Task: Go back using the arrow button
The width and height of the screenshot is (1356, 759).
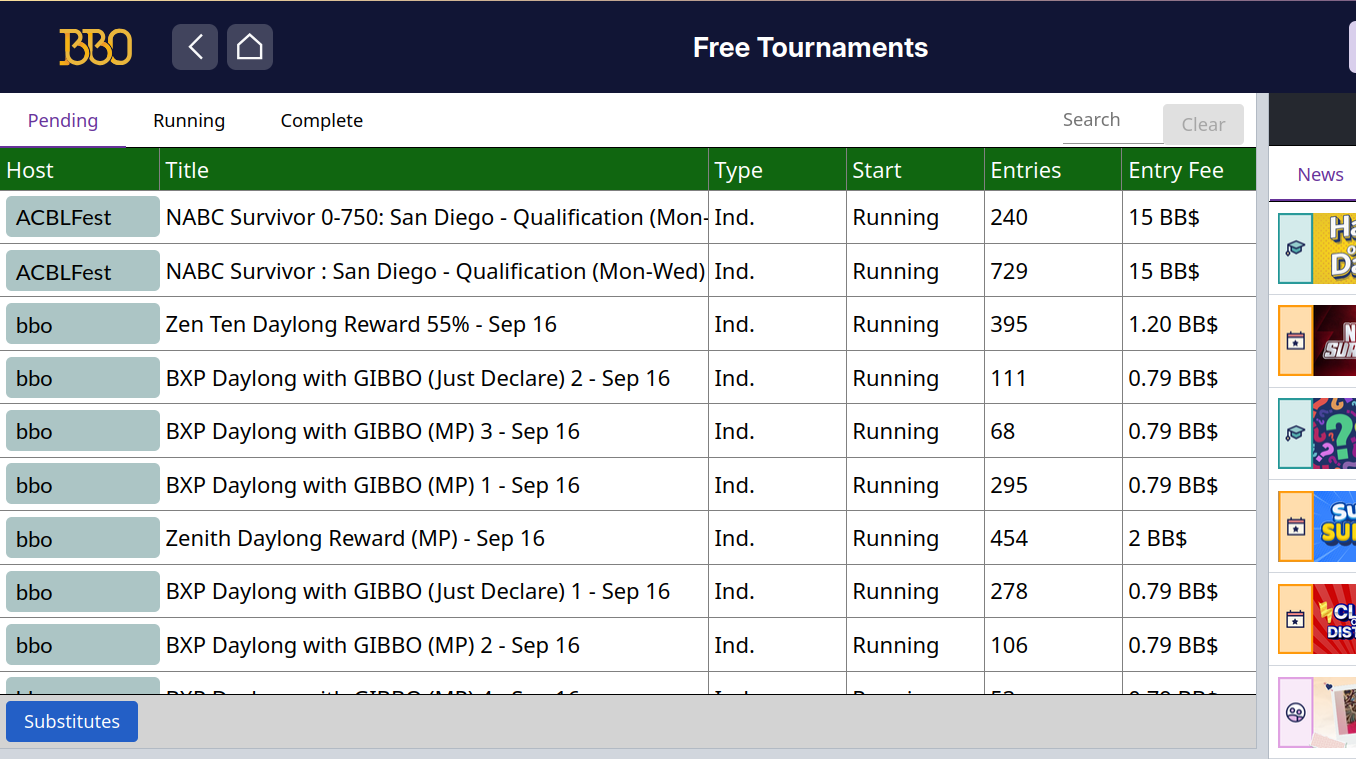Action: click(195, 47)
